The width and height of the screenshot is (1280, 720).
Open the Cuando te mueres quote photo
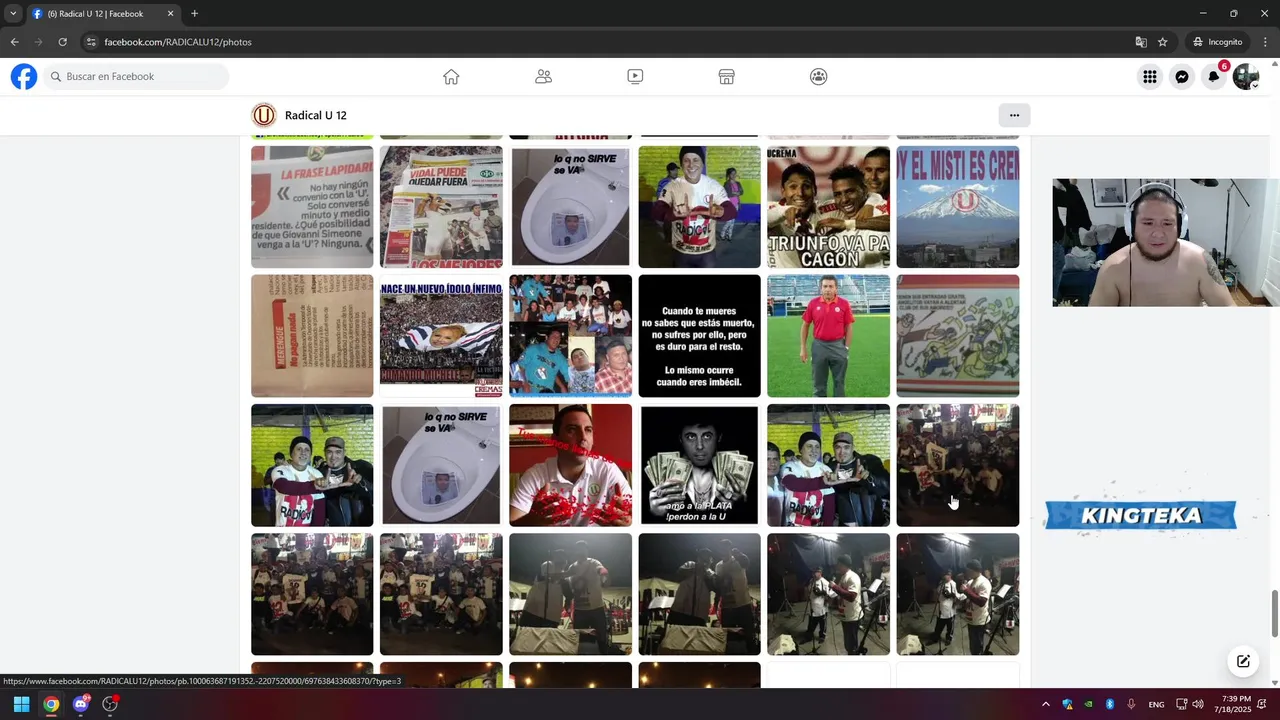point(699,336)
